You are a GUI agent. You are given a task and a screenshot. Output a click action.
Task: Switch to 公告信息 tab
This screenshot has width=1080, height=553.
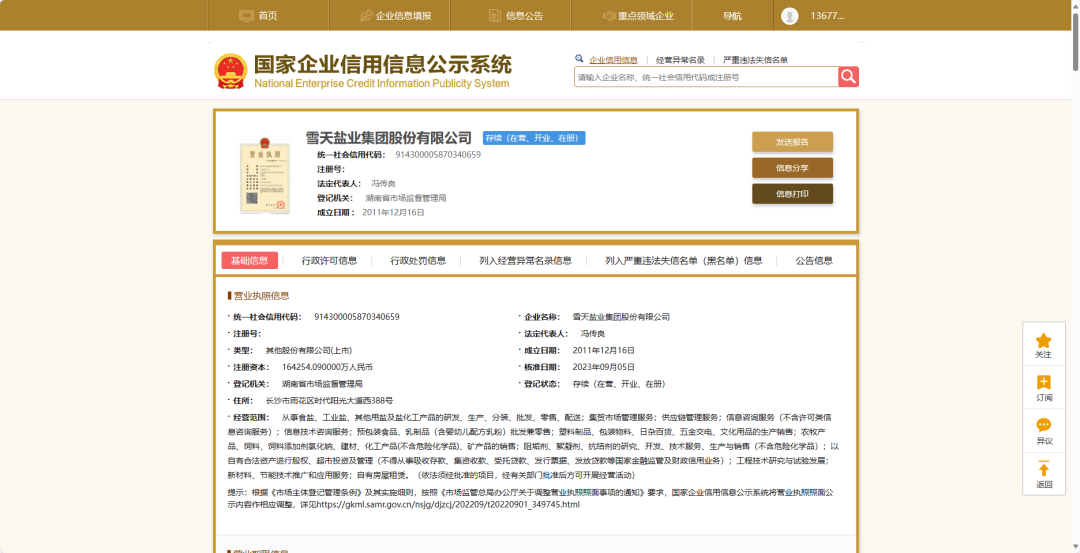(x=814, y=260)
